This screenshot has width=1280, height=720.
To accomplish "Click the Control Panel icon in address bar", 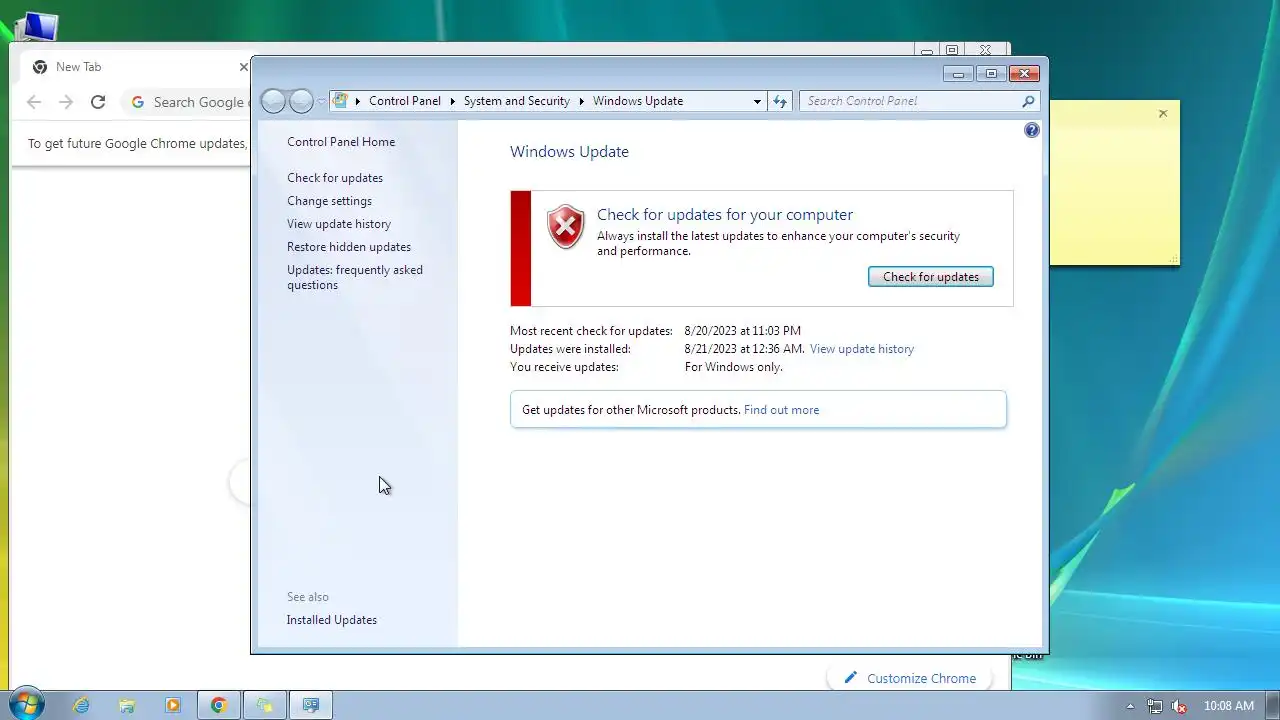I will (341, 101).
